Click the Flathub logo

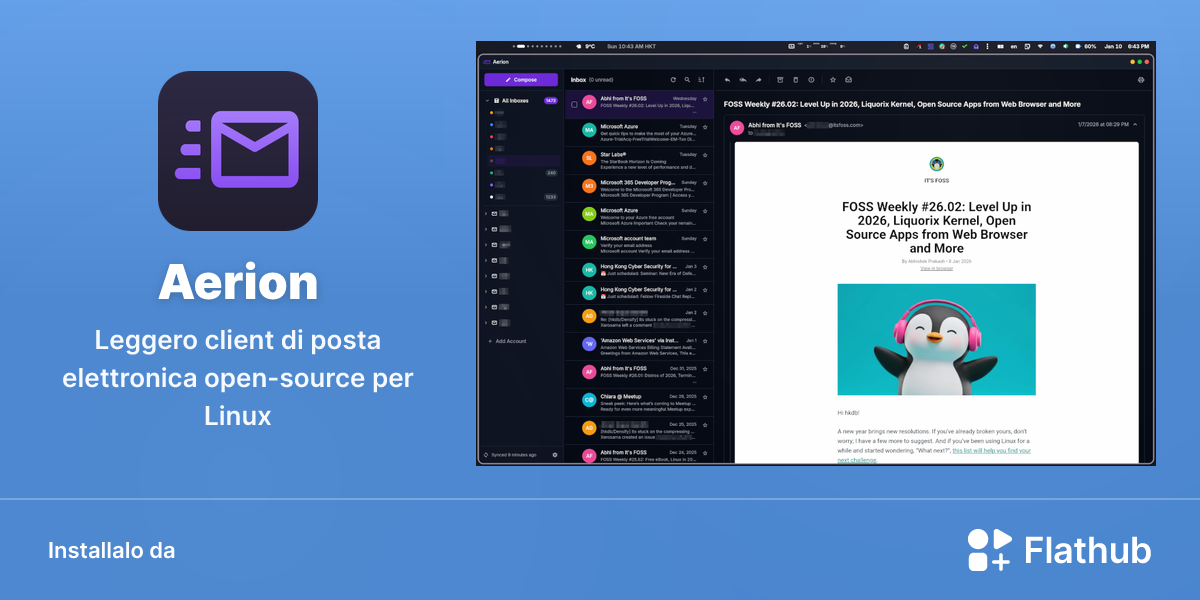(x=1059, y=550)
